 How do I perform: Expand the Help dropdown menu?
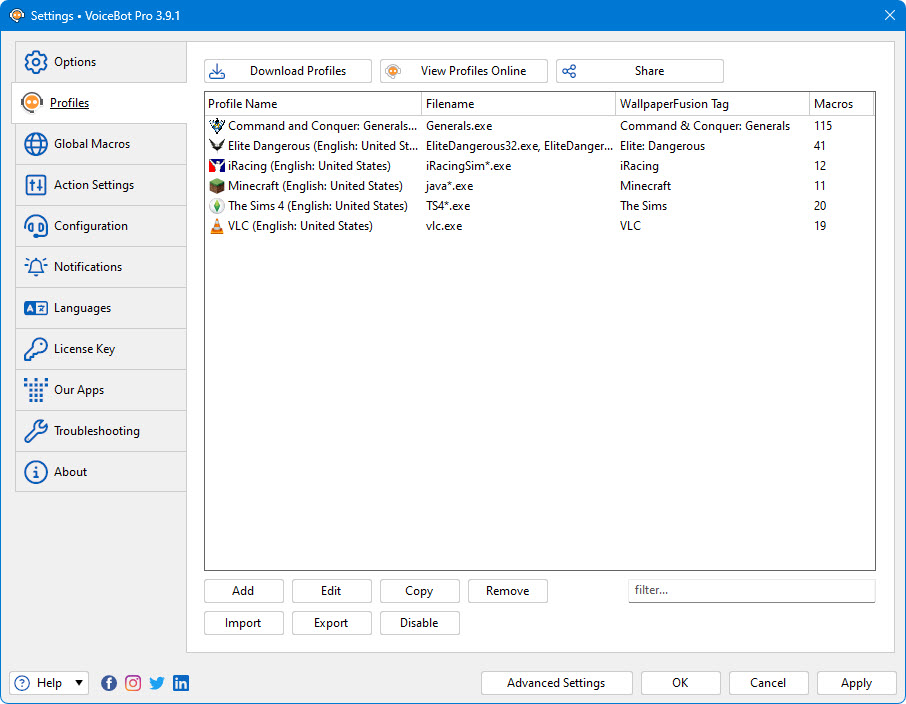click(78, 683)
